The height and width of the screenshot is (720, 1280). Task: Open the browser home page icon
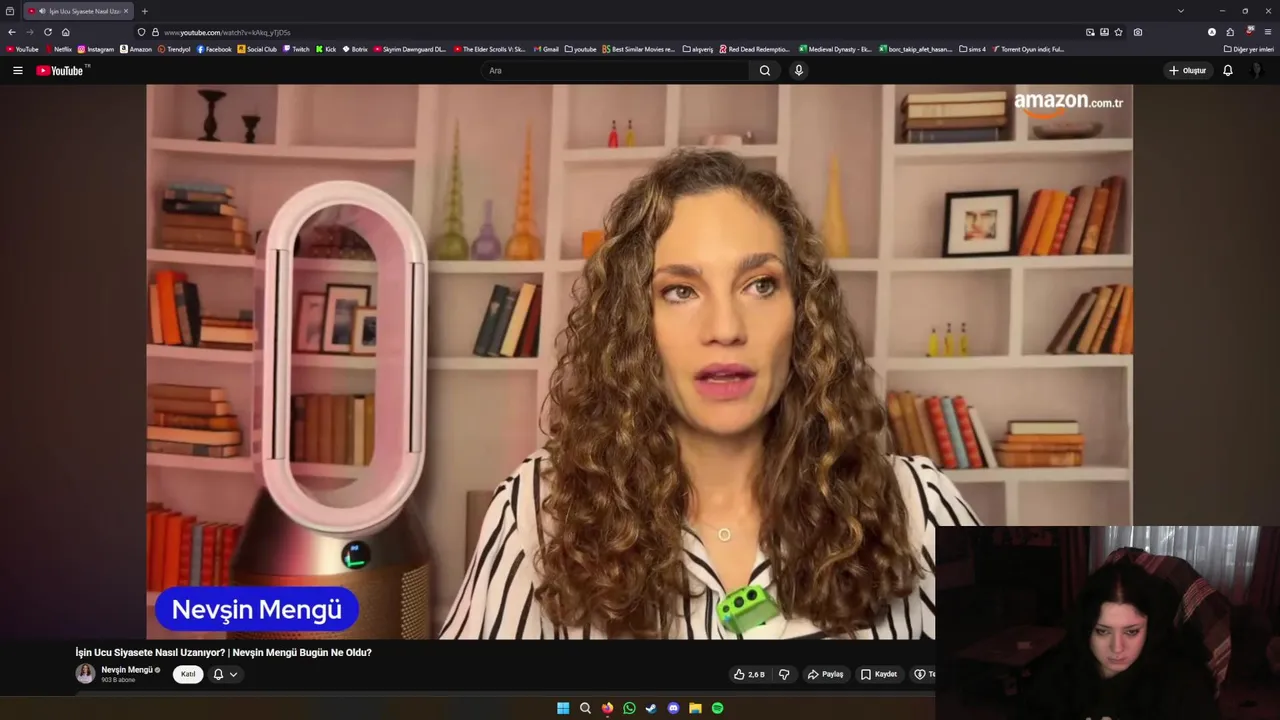(66, 32)
